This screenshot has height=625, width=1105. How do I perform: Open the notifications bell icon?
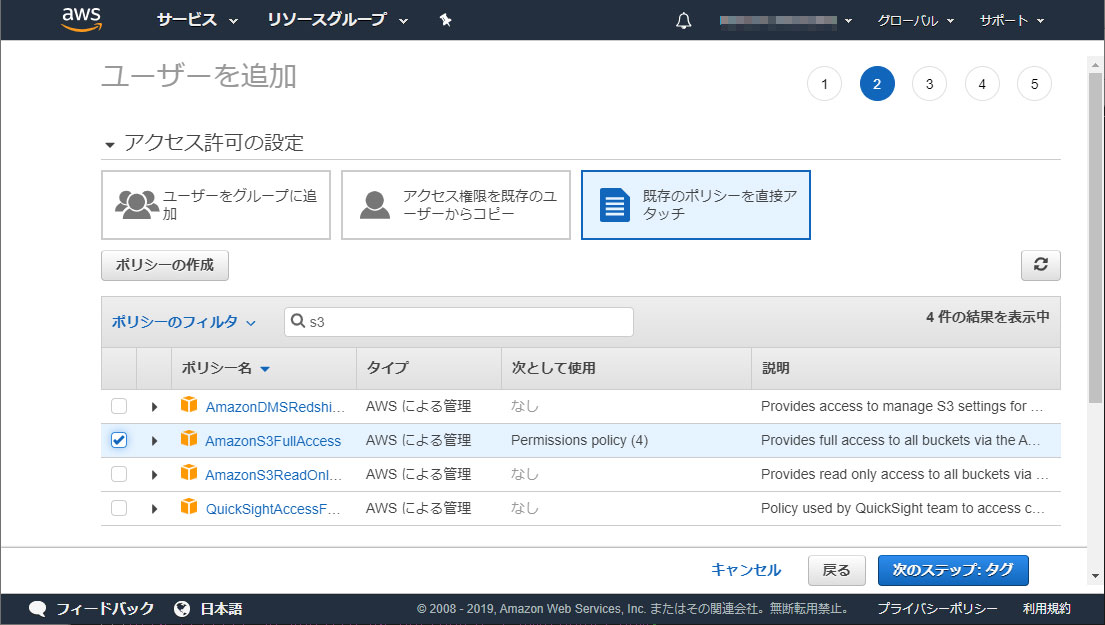coord(684,21)
